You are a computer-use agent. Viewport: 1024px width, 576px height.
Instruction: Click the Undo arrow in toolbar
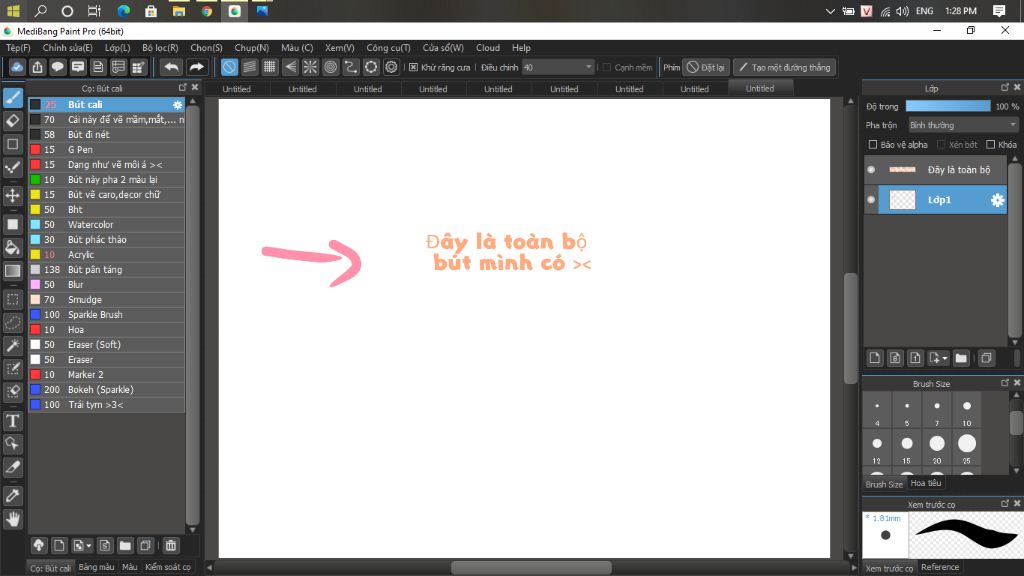(171, 67)
